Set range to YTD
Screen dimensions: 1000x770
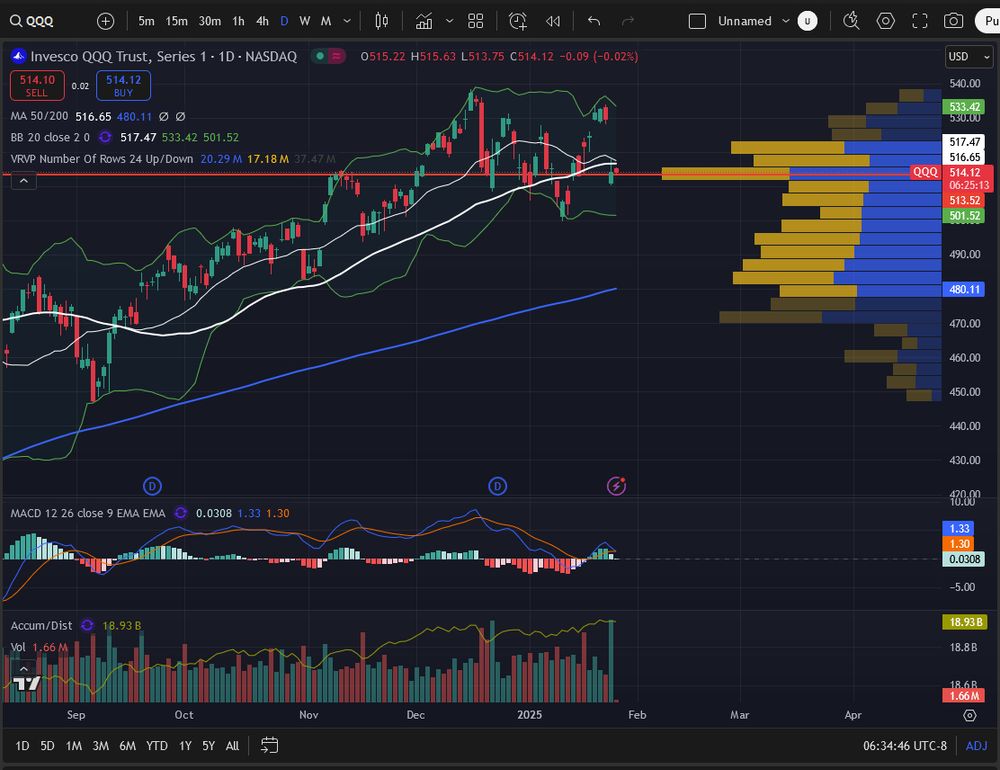[x=157, y=746]
